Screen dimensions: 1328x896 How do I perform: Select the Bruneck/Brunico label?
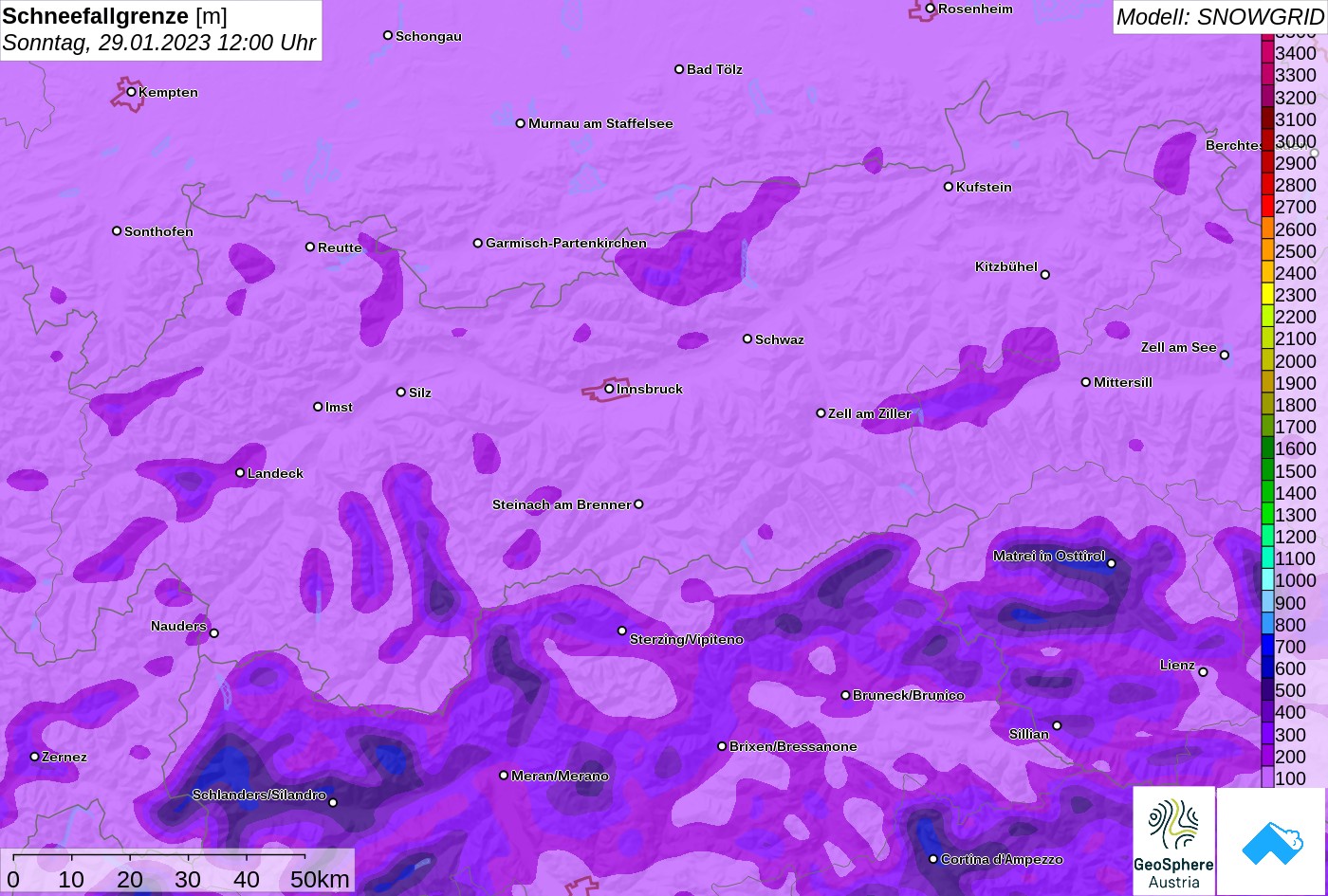[909, 695]
